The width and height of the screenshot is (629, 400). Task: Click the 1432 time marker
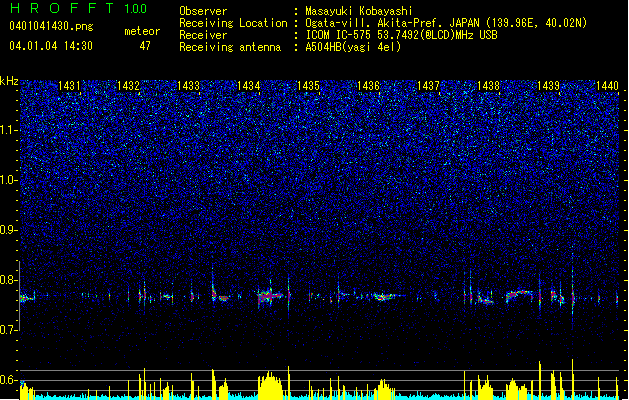pyautogui.click(x=128, y=86)
